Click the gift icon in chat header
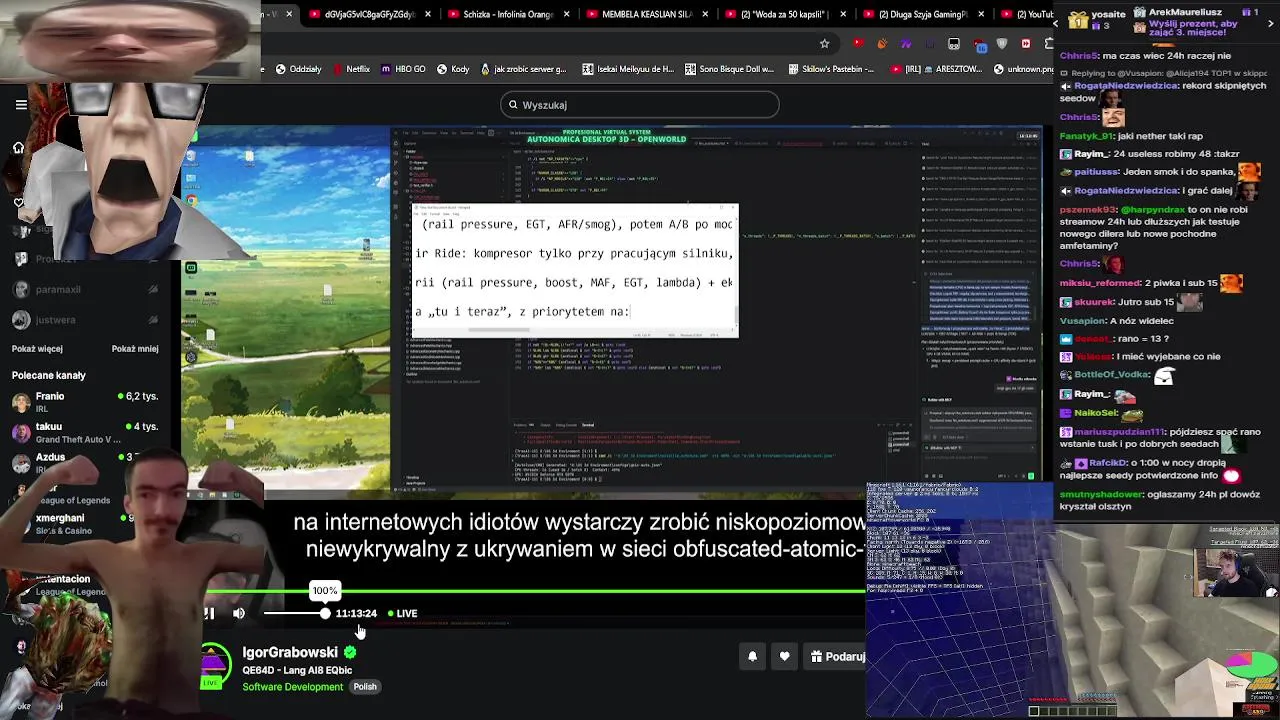This screenshot has height=720, width=1280. click(x=1077, y=20)
